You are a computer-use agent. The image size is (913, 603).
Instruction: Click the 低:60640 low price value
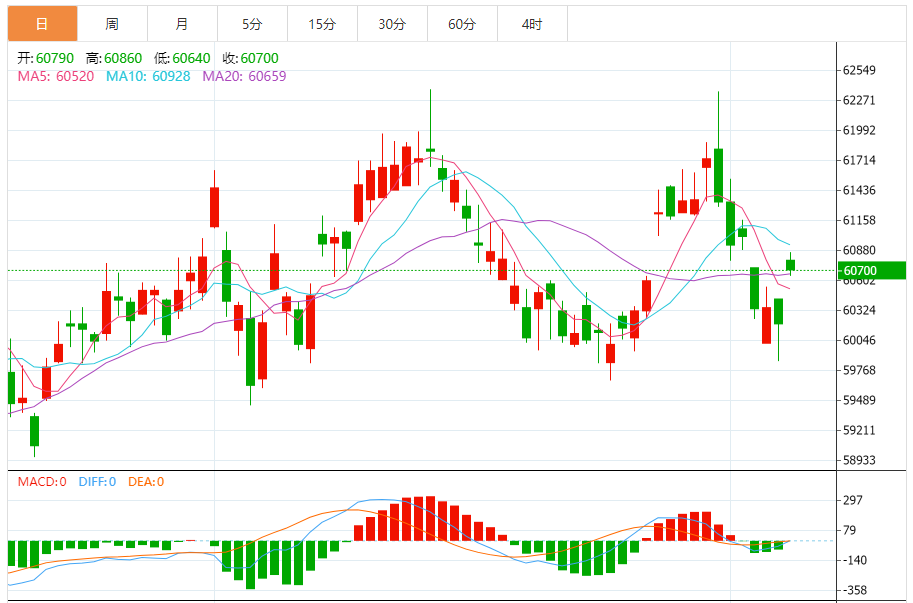click(x=182, y=58)
